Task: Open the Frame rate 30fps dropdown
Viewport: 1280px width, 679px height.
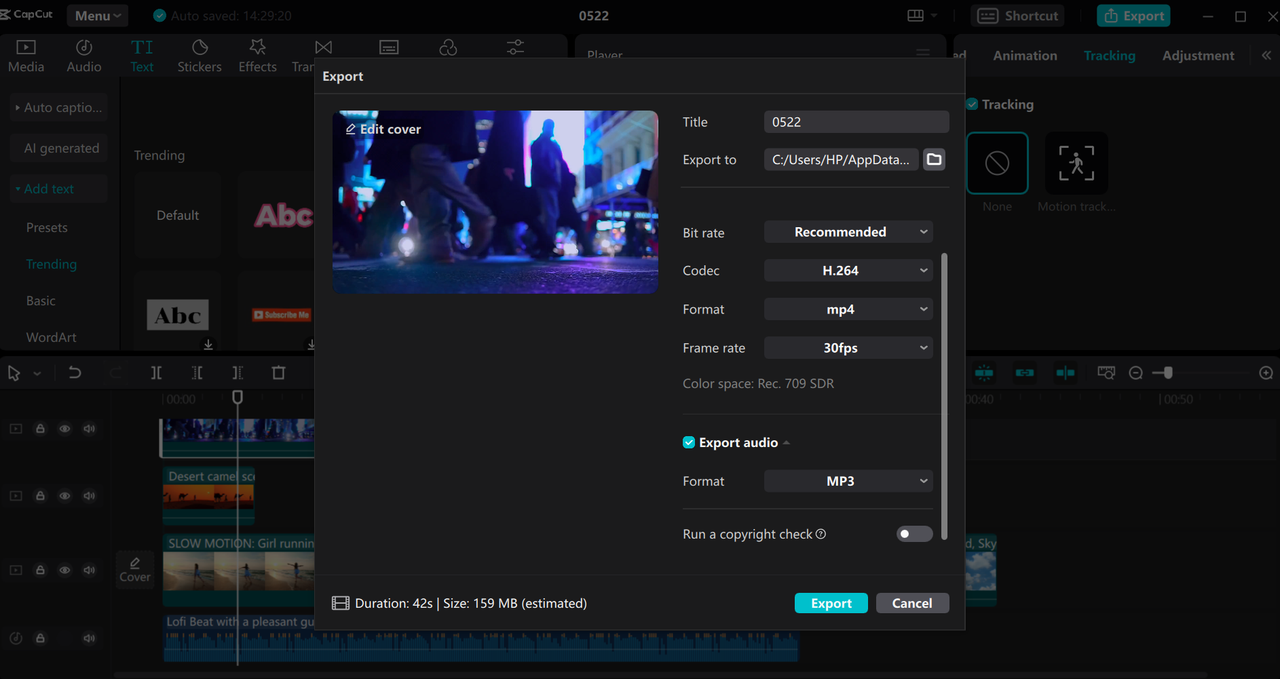Action: (x=848, y=348)
